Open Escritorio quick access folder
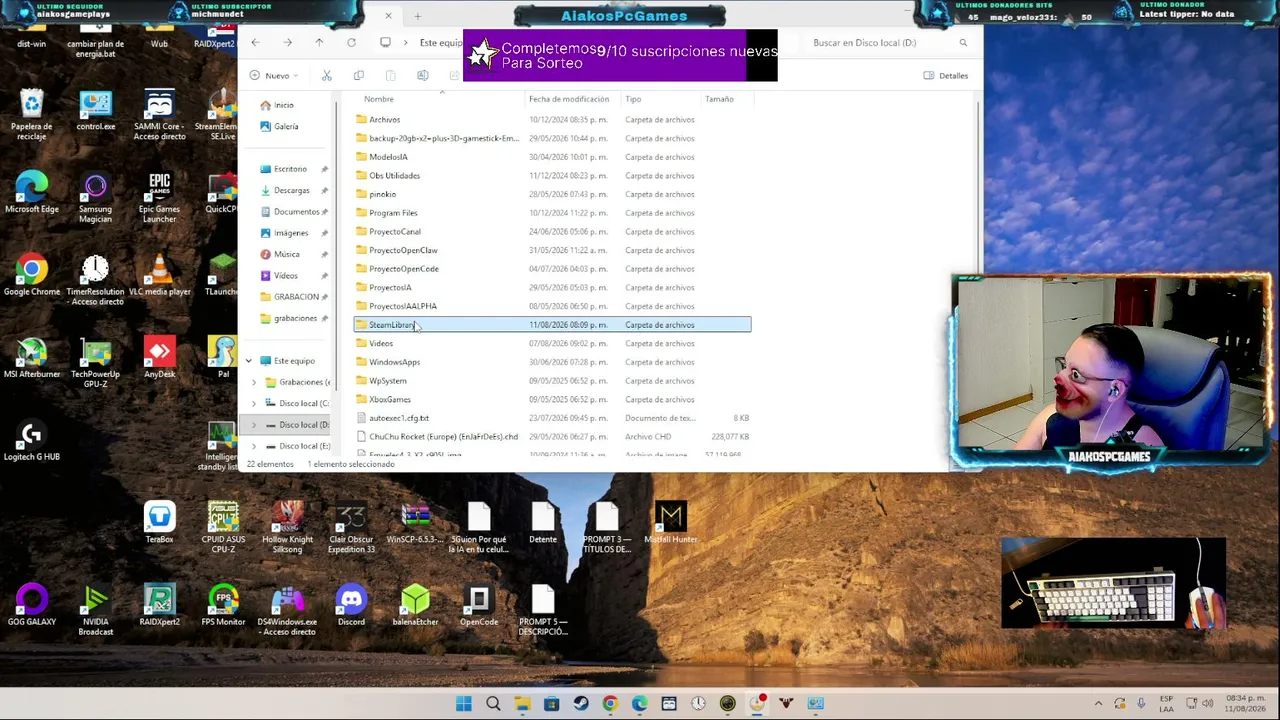 pyautogui.click(x=283, y=169)
